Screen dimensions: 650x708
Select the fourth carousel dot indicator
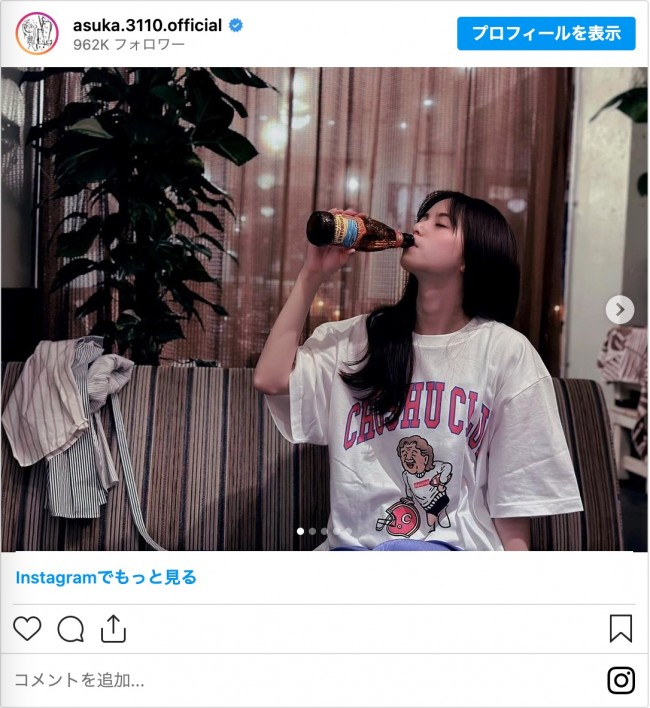336,531
